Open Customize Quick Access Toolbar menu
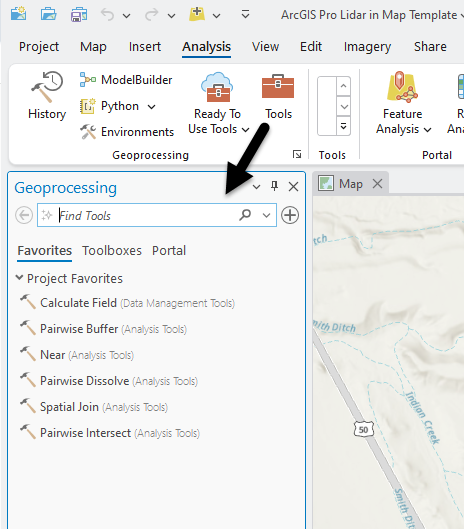 pyautogui.click(x=246, y=14)
